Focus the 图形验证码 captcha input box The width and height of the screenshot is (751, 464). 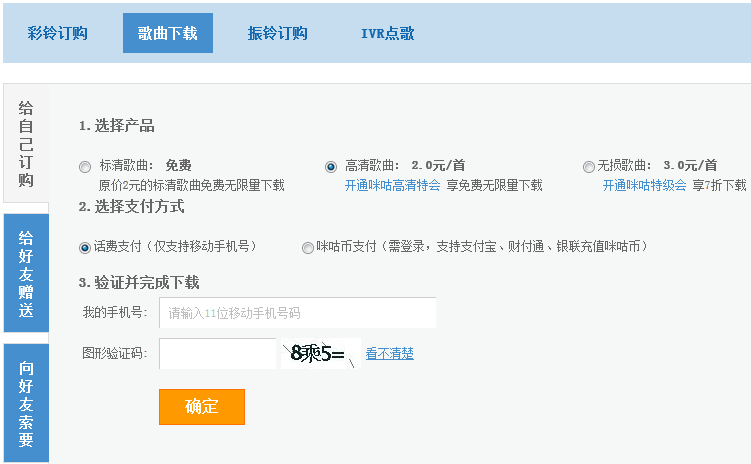pos(217,353)
